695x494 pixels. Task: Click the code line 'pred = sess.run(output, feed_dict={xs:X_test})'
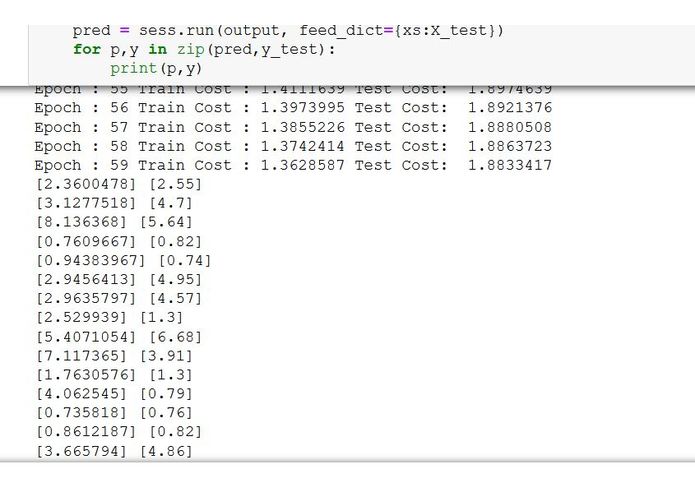[288, 31]
